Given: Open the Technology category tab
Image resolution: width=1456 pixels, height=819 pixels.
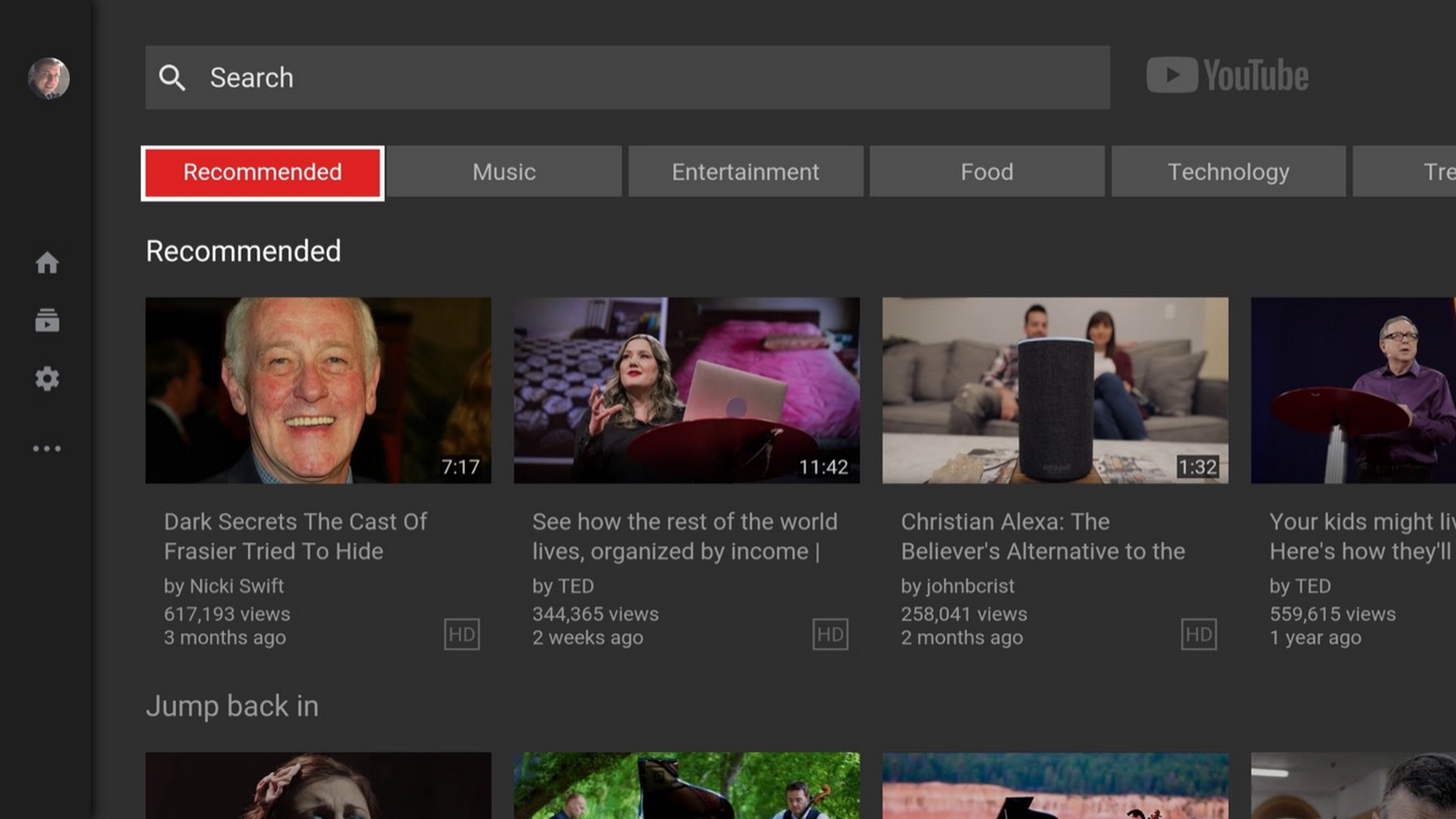Looking at the screenshot, I should coord(1228,172).
